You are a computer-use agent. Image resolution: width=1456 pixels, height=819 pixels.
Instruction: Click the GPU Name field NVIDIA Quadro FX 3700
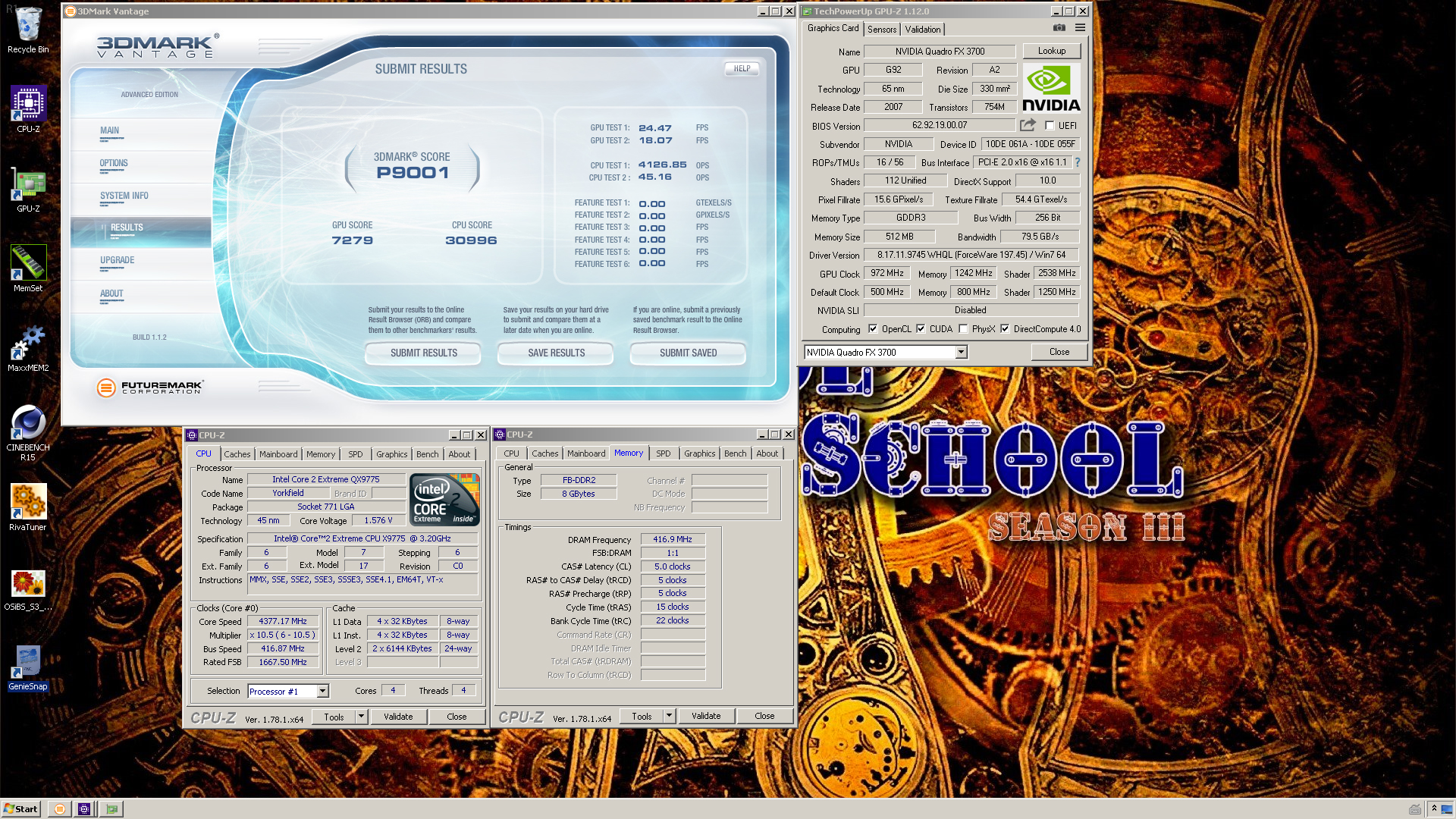point(940,52)
